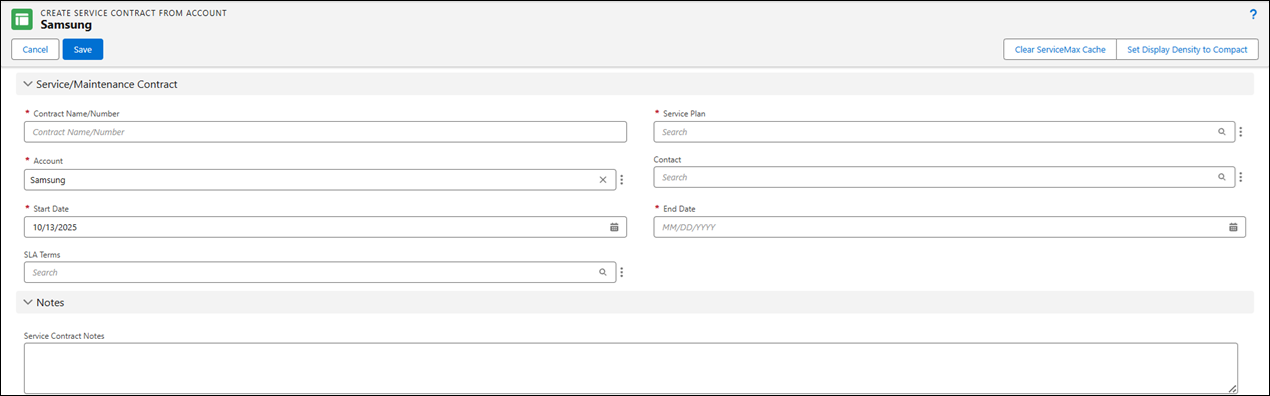Click the Start Date field 10/13/2025
The image size is (1270, 396).
[325, 227]
